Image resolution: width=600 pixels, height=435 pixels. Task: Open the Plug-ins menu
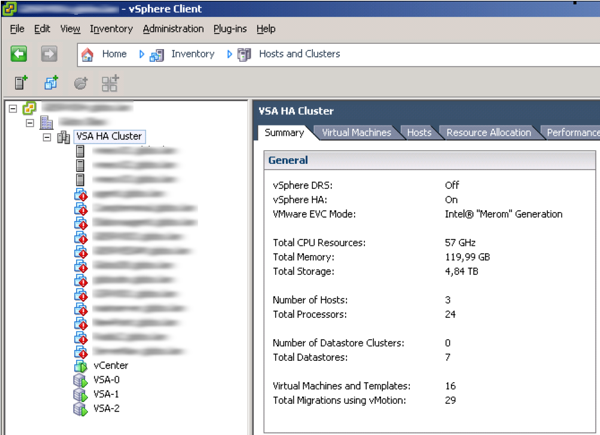(x=230, y=29)
